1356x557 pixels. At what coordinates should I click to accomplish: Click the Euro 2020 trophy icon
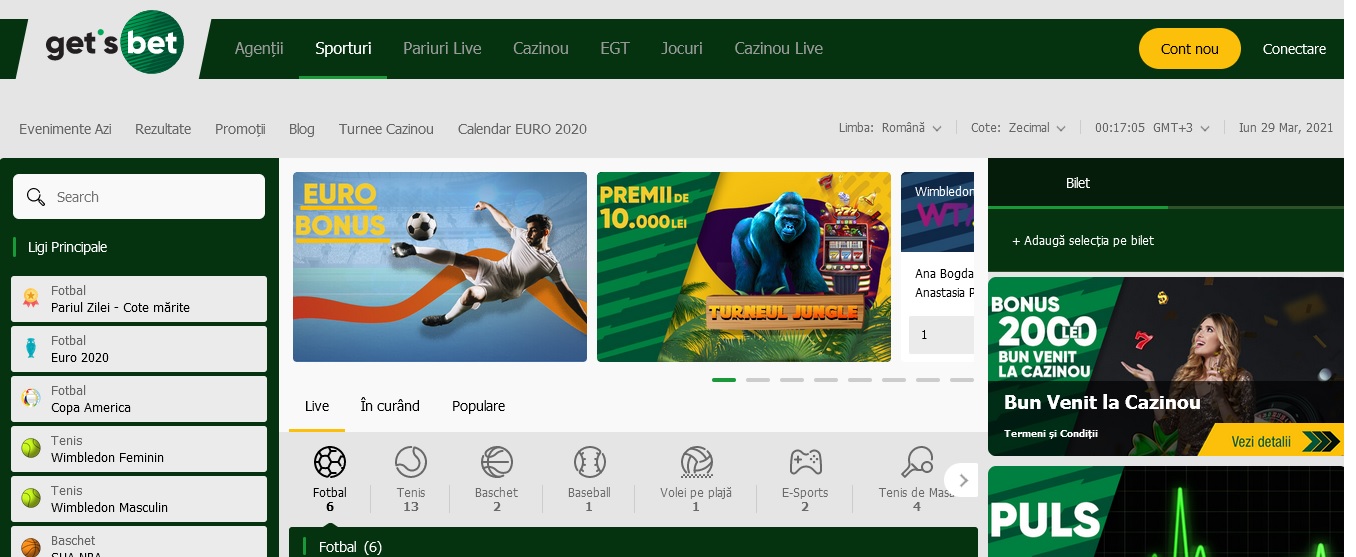pyautogui.click(x=31, y=348)
